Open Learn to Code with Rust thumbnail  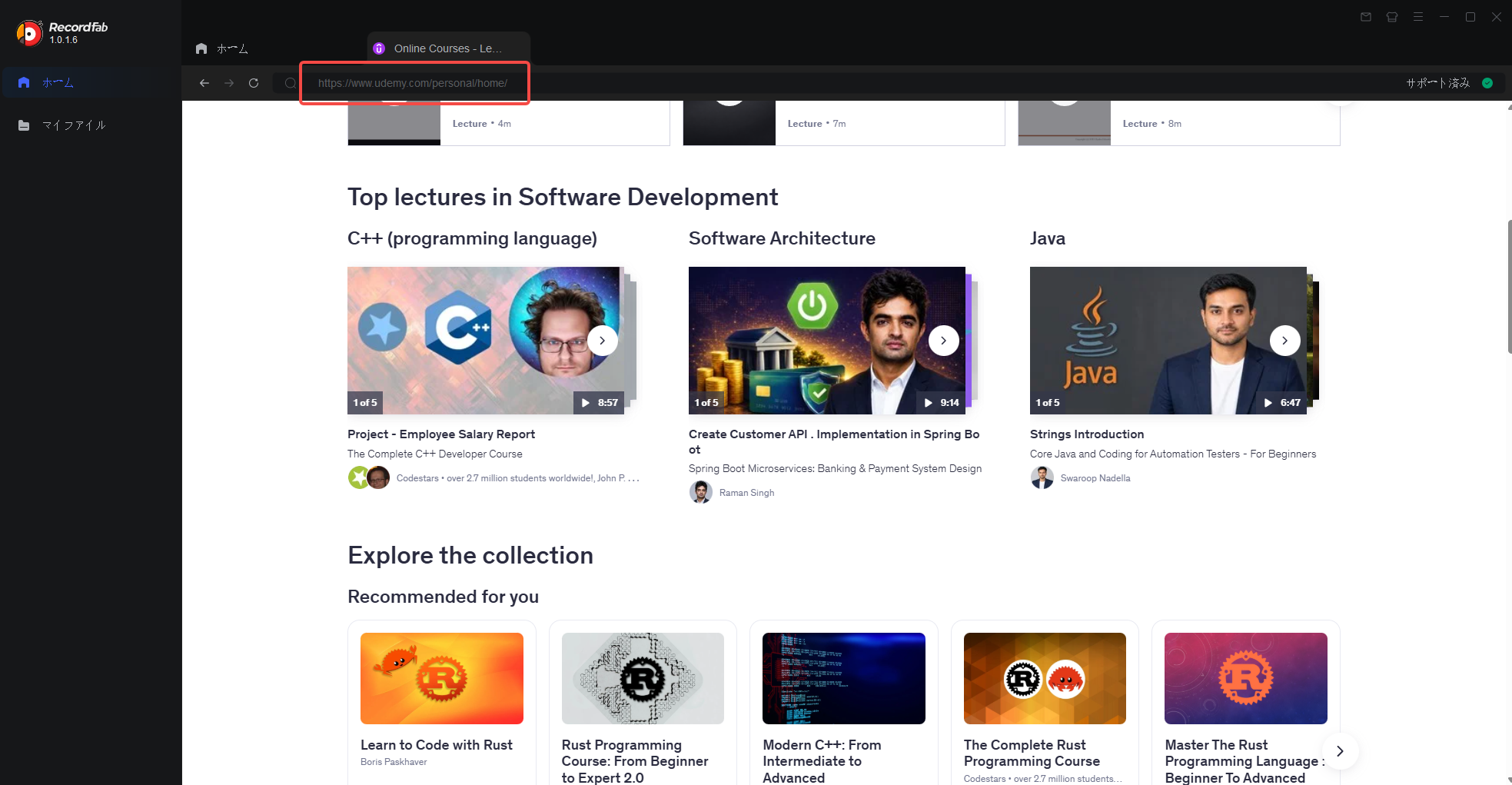click(x=442, y=678)
